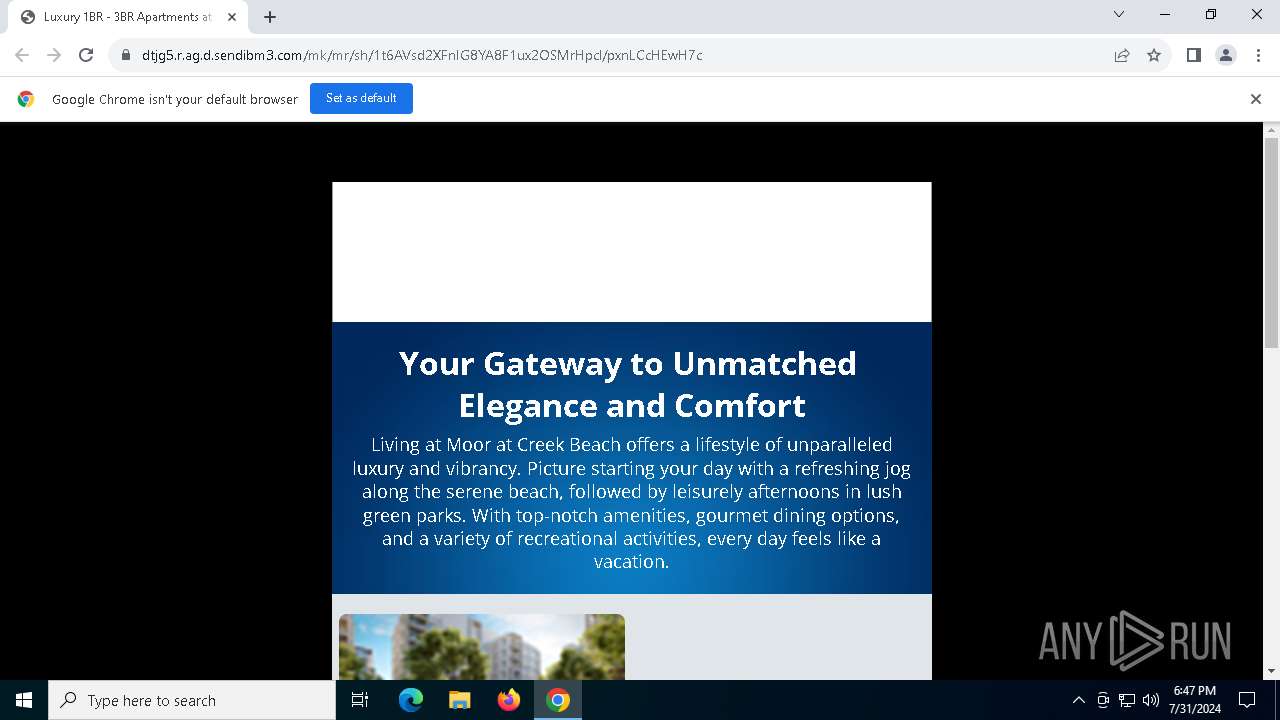Open File Explorer from taskbar
This screenshot has width=1280, height=720.
coord(459,700)
